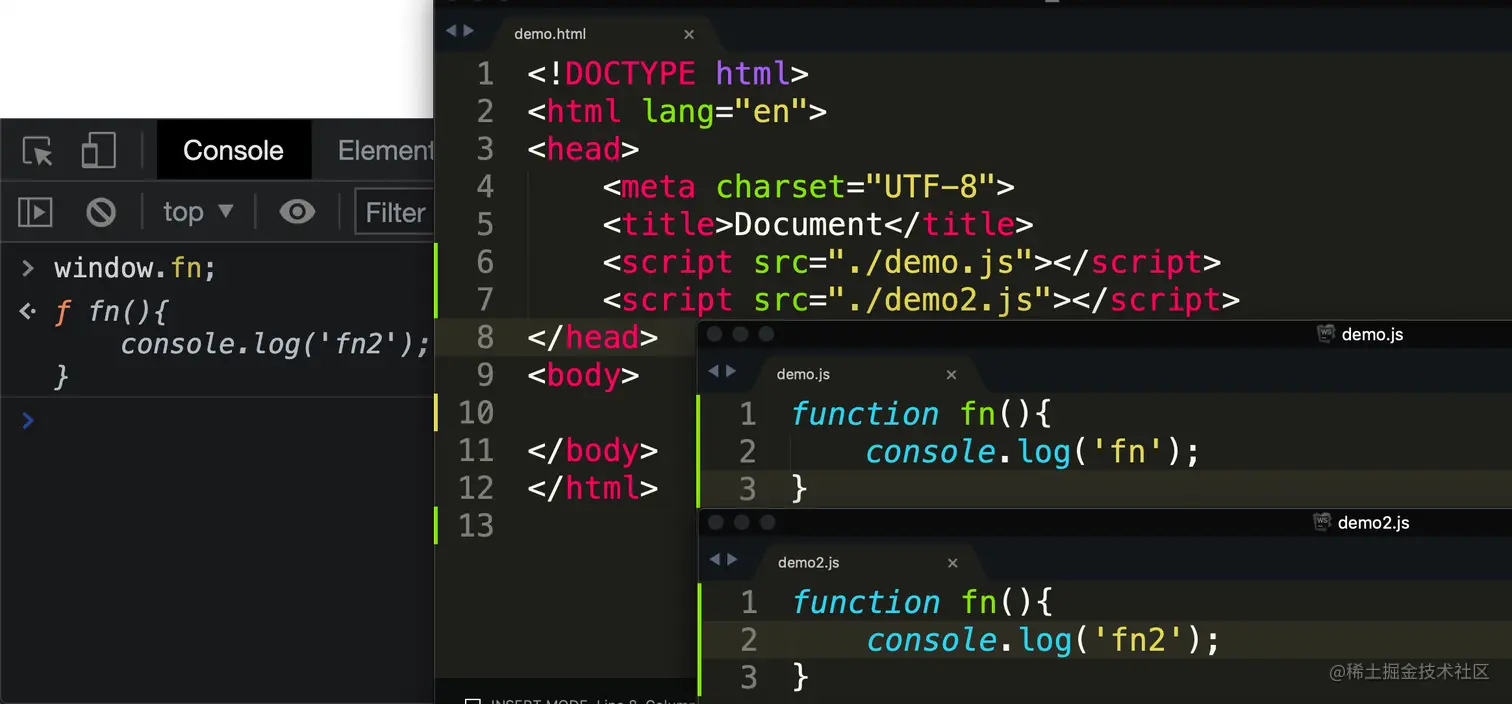Screen dimensions: 1512x704
Task: Click function fn() line in demo.js
Action: click(x=921, y=414)
